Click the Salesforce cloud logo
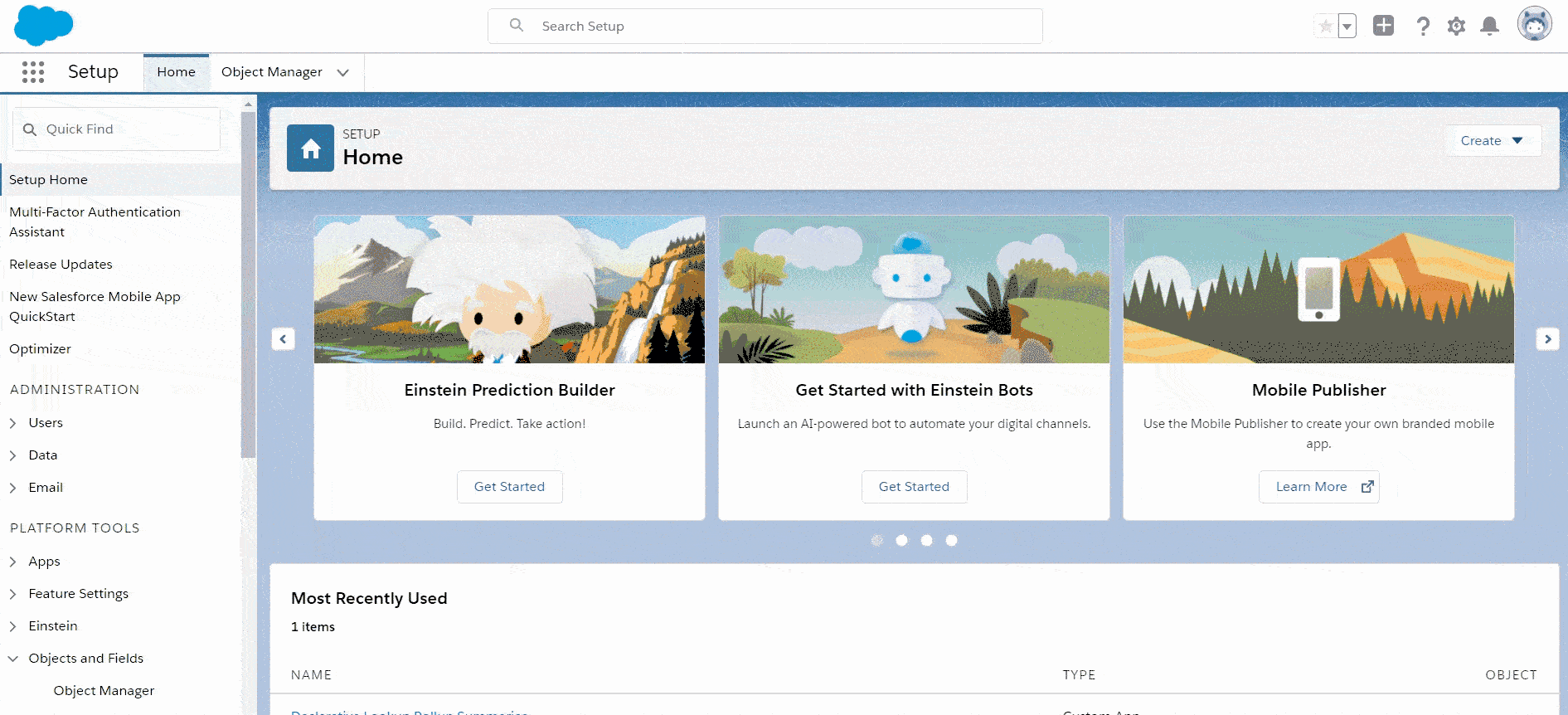Screen dimensions: 1568x715 [x=44, y=25]
